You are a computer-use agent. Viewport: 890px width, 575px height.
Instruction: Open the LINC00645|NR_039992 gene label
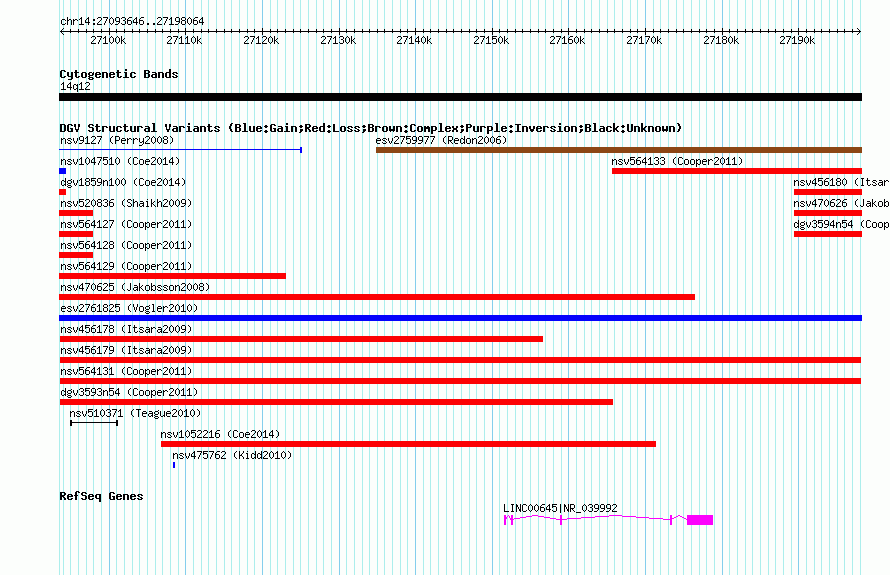[560, 508]
